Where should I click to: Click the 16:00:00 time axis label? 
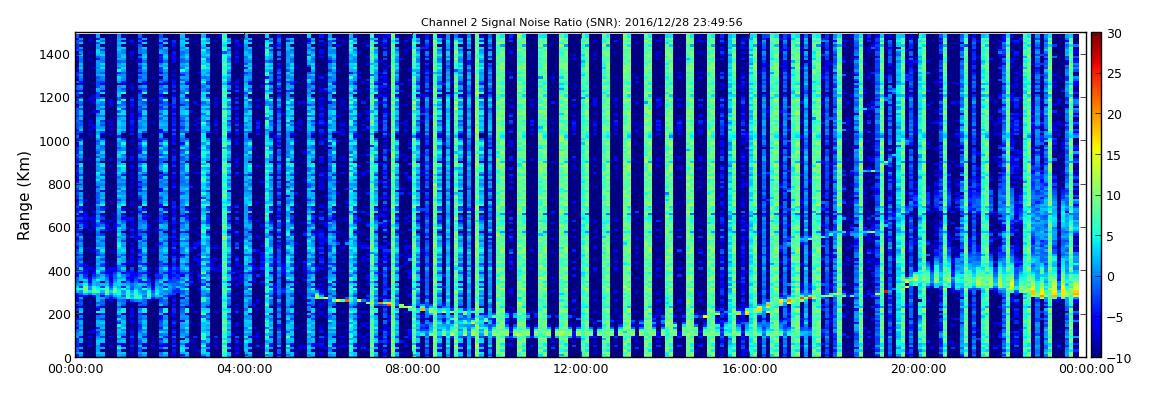point(748,369)
